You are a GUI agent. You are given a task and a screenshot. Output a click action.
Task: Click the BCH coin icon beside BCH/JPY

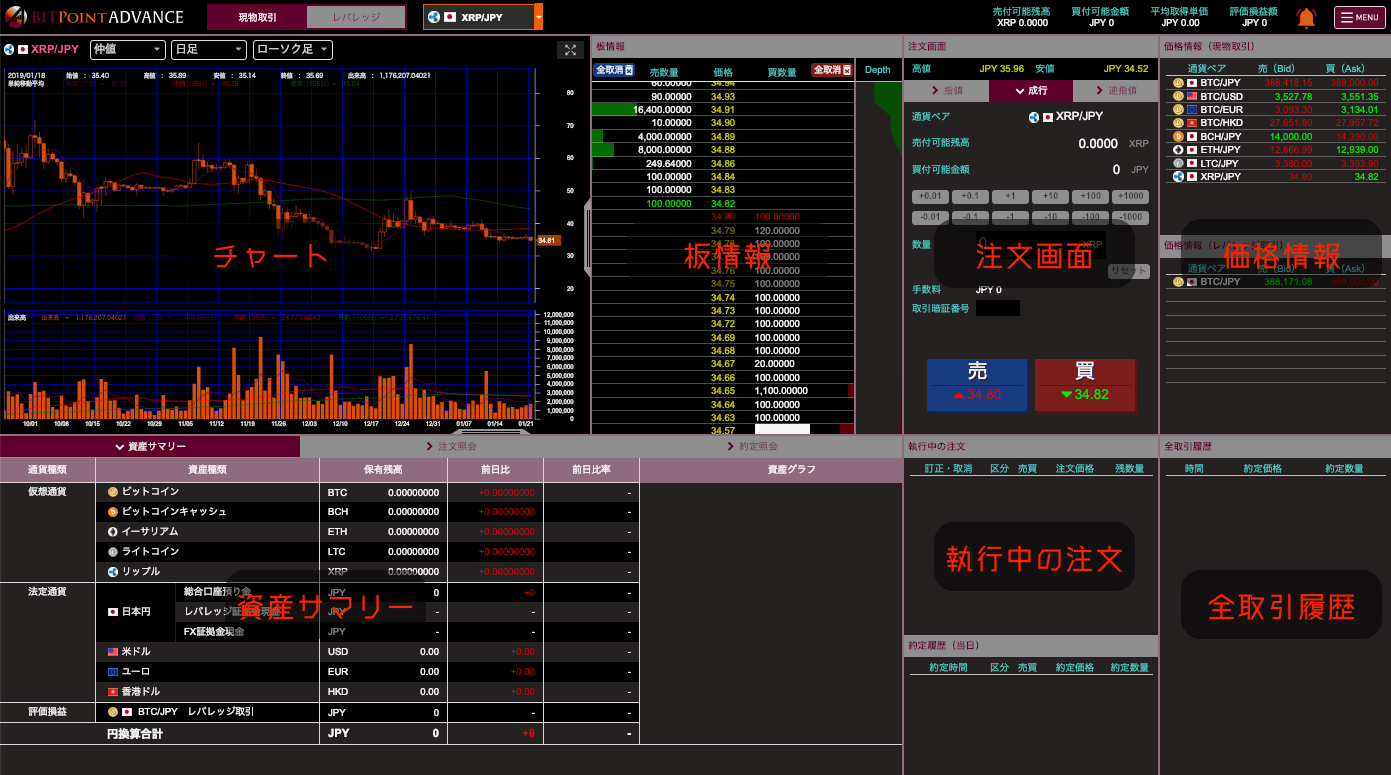(x=1178, y=137)
